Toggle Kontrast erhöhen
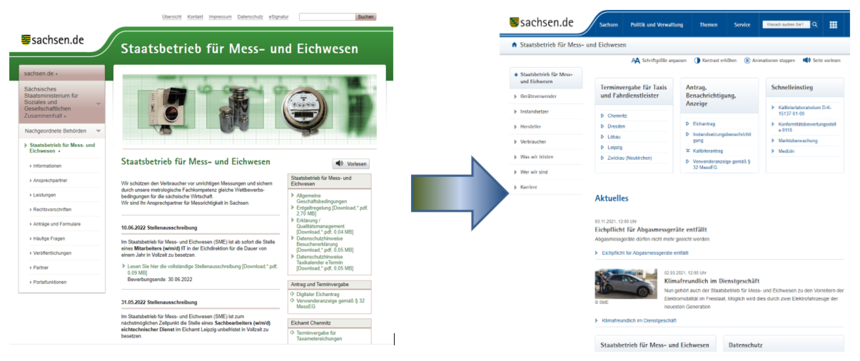This screenshot has width=860, height=361. [x=714, y=60]
